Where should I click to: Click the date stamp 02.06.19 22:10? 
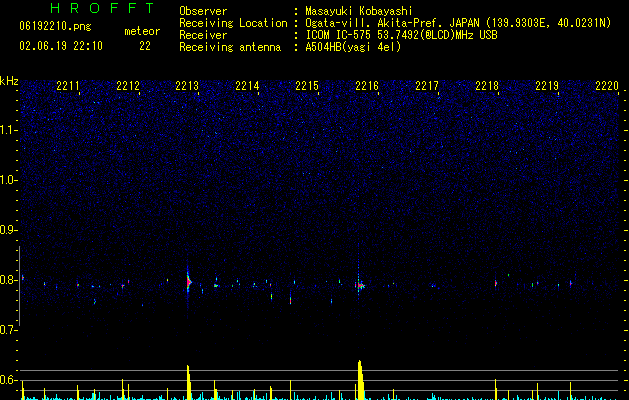coord(61,46)
